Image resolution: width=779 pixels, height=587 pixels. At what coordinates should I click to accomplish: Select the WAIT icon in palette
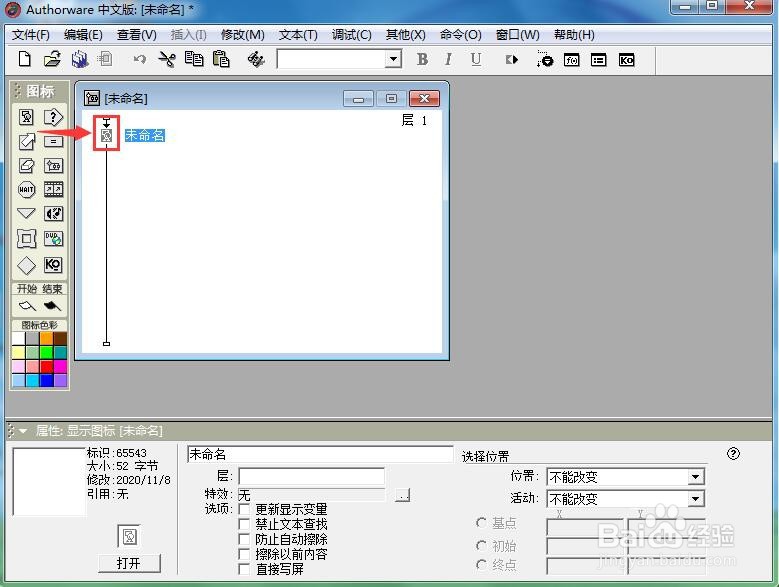click(26, 189)
